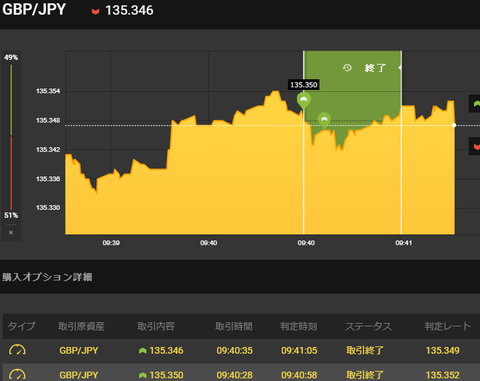The width and height of the screenshot is (480, 381).
Task: Click the 135.348 y-axis price label
Action: pos(48,120)
